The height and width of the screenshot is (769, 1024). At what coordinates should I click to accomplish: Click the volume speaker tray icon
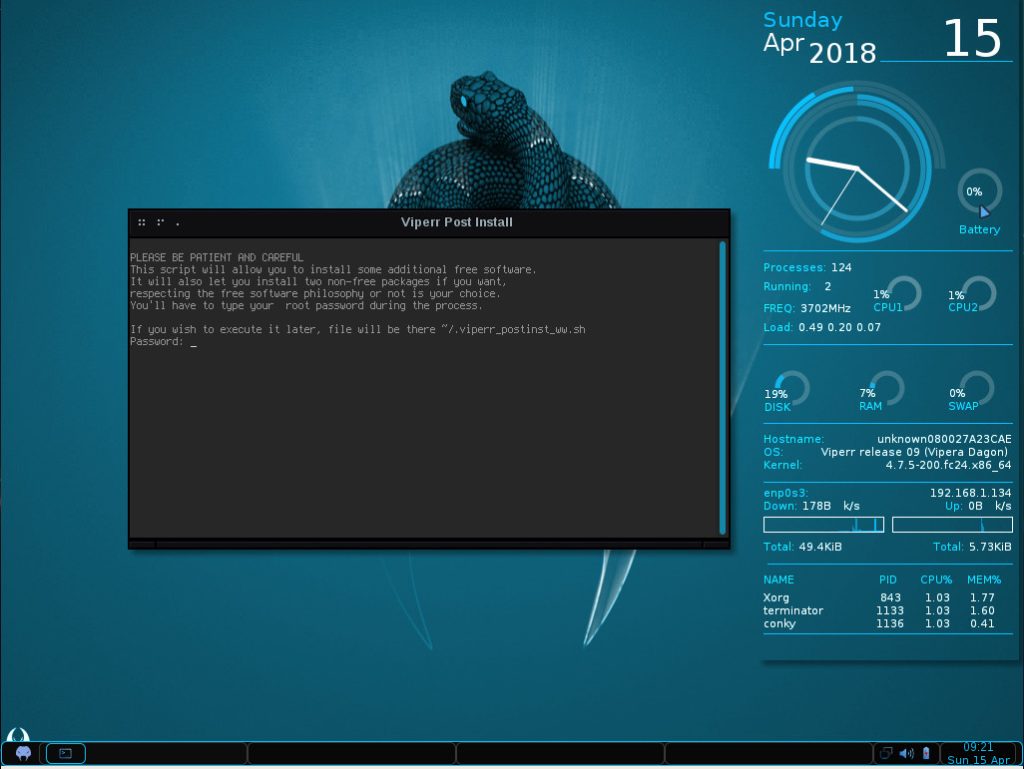(x=907, y=753)
